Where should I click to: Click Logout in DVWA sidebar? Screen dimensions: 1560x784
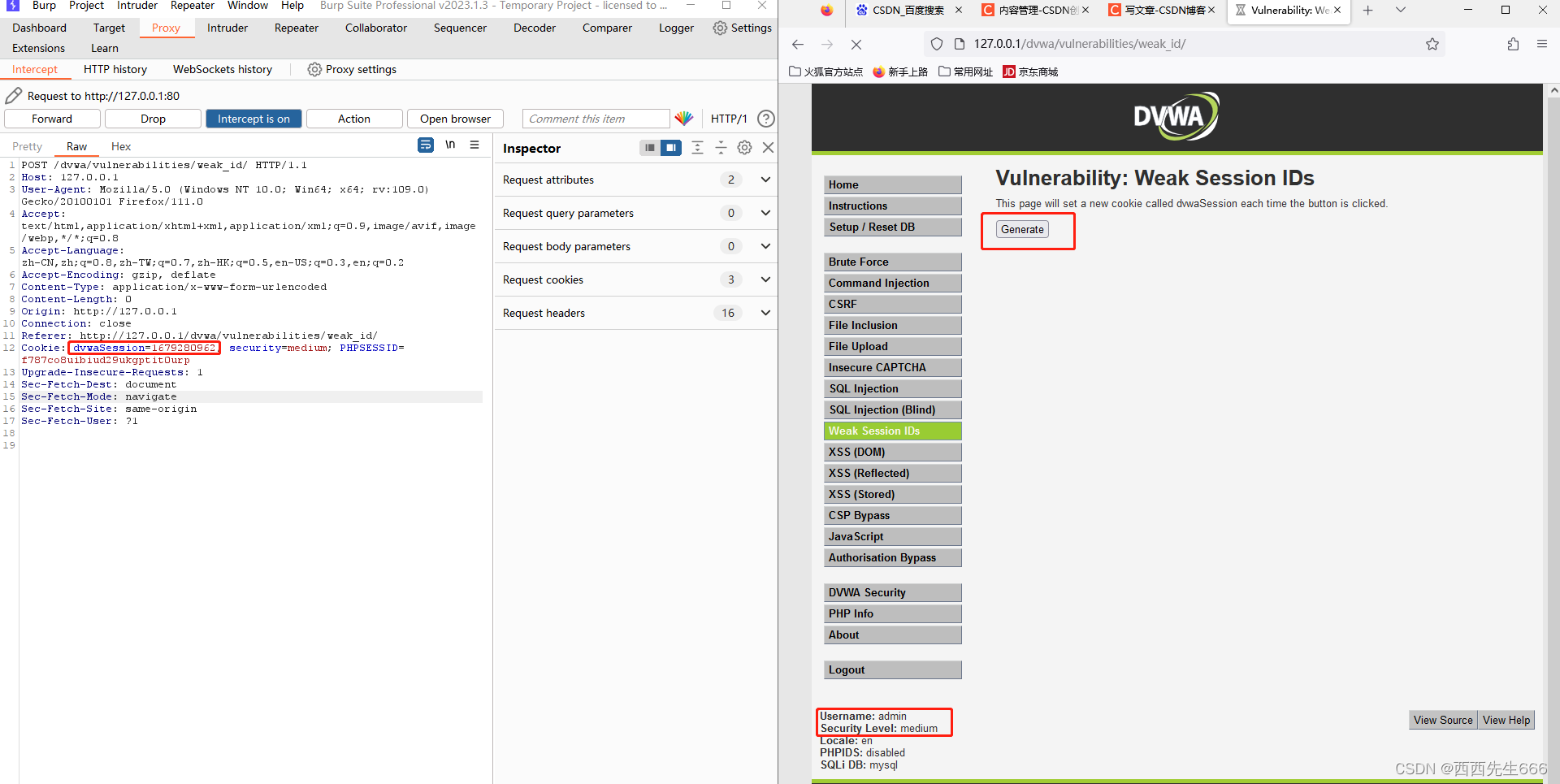click(x=892, y=669)
